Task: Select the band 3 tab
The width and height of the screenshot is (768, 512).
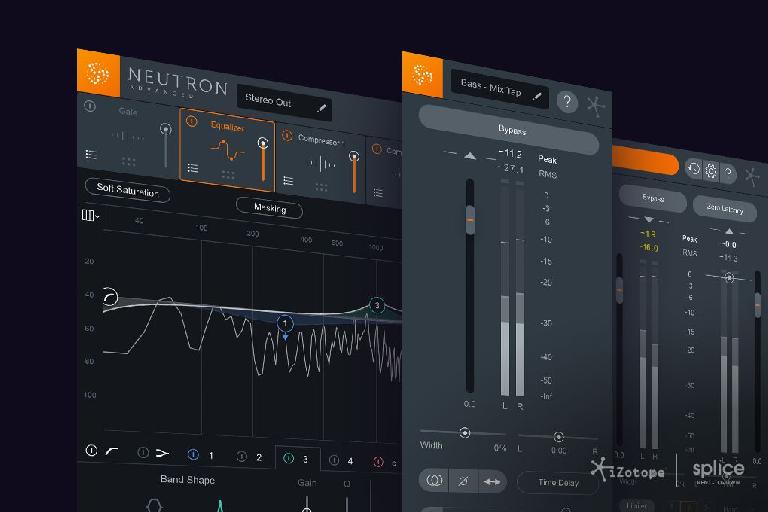Action: click(298, 459)
